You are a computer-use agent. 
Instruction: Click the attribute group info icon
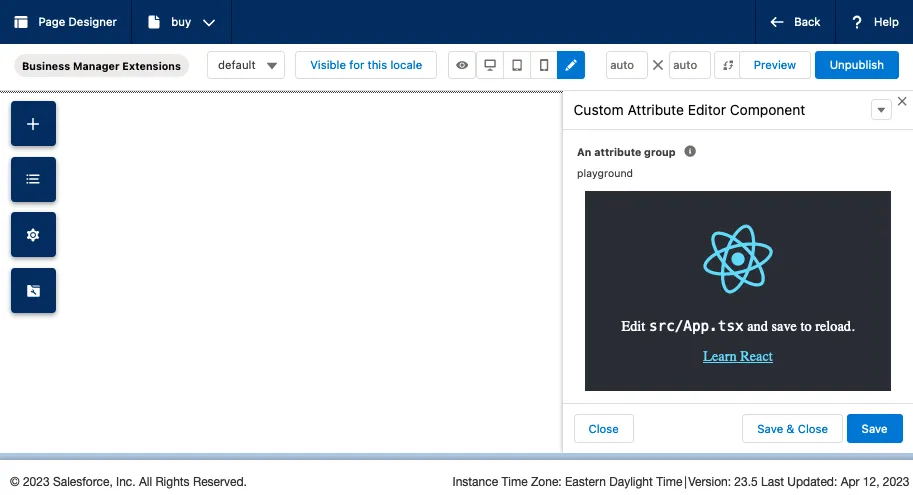[x=690, y=152]
